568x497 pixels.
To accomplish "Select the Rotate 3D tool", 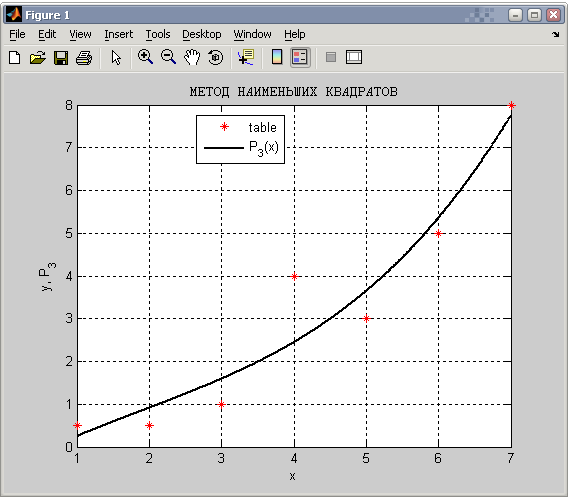I will pos(216,57).
